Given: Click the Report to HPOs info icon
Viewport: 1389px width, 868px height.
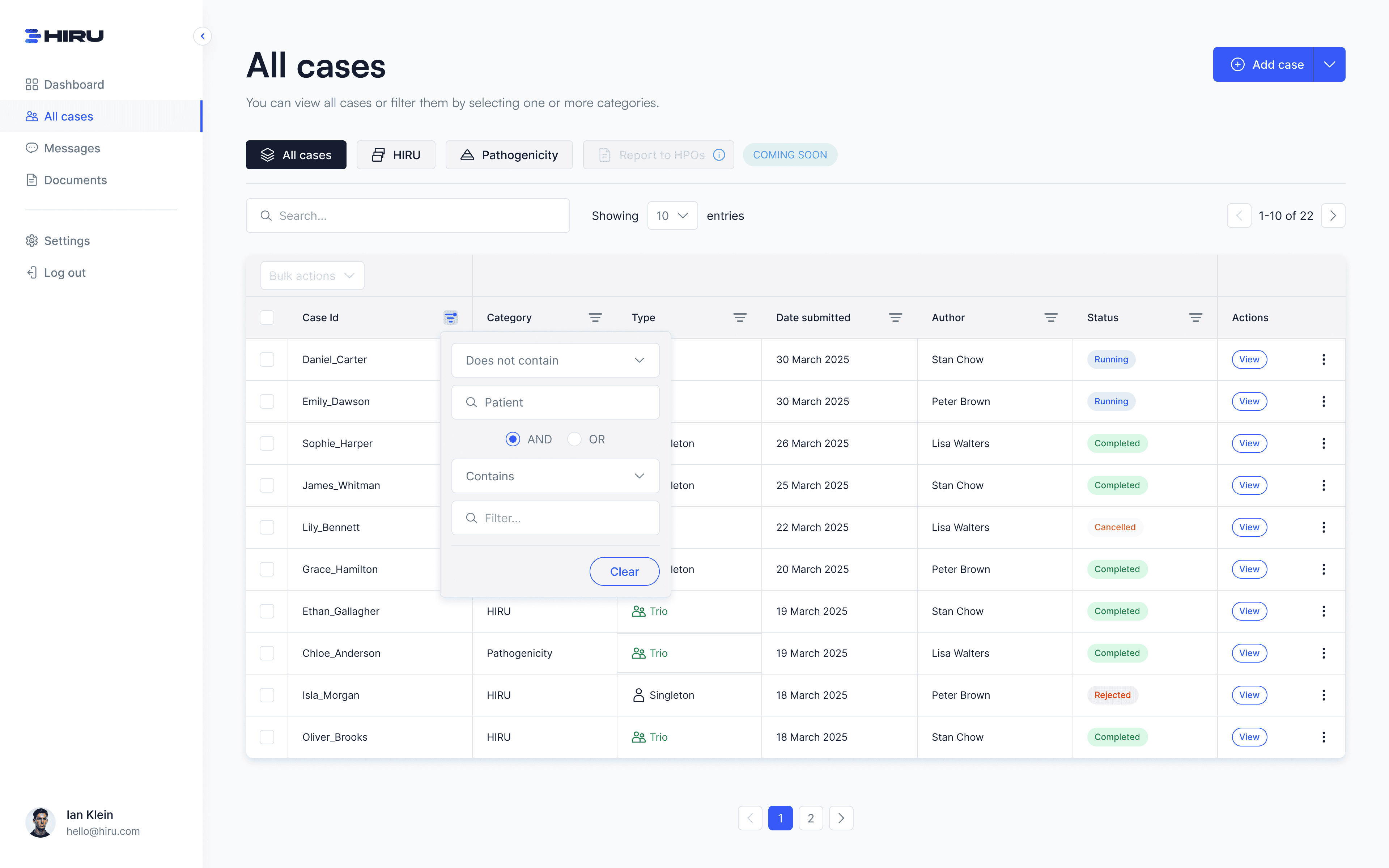Looking at the screenshot, I should point(719,155).
